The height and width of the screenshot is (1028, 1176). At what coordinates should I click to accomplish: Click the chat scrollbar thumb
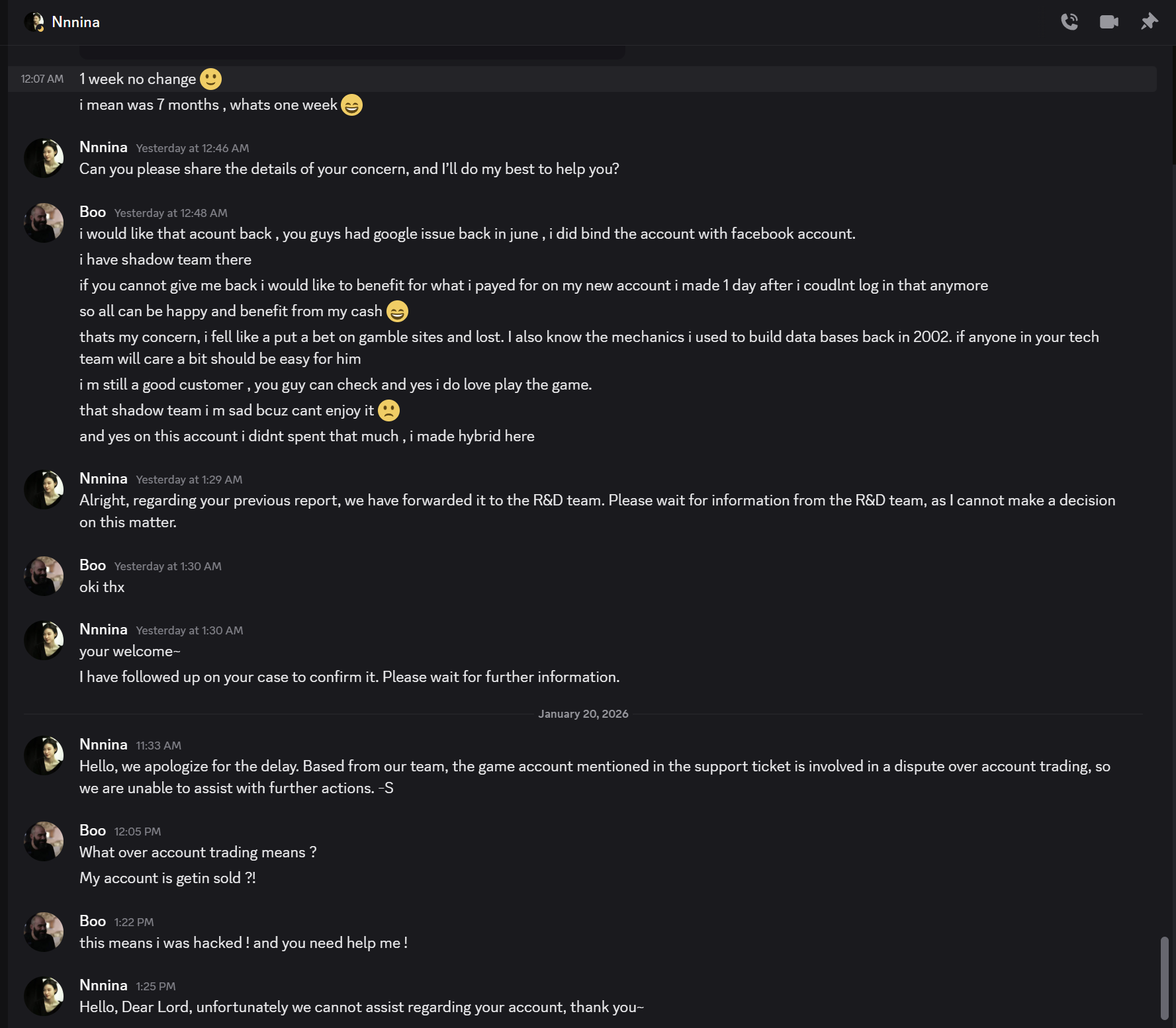1164,978
